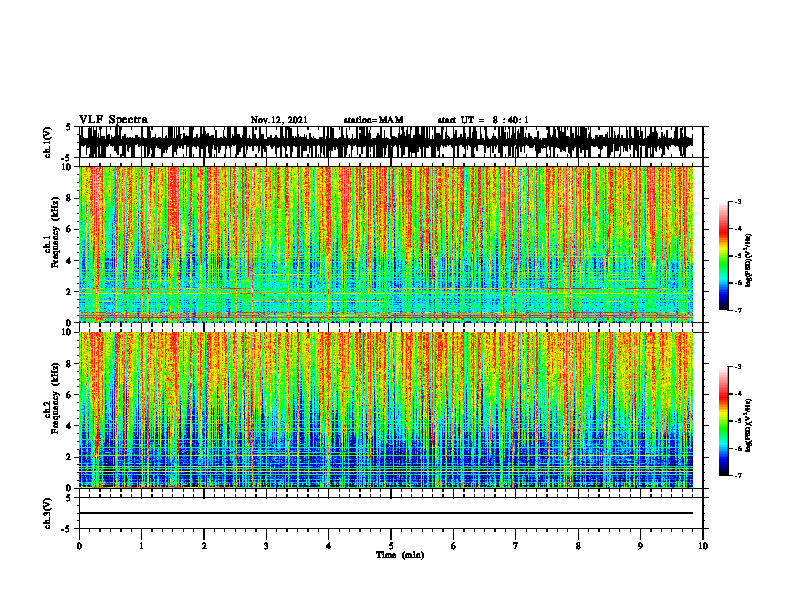Click time axis tick label "0"

coord(79,546)
